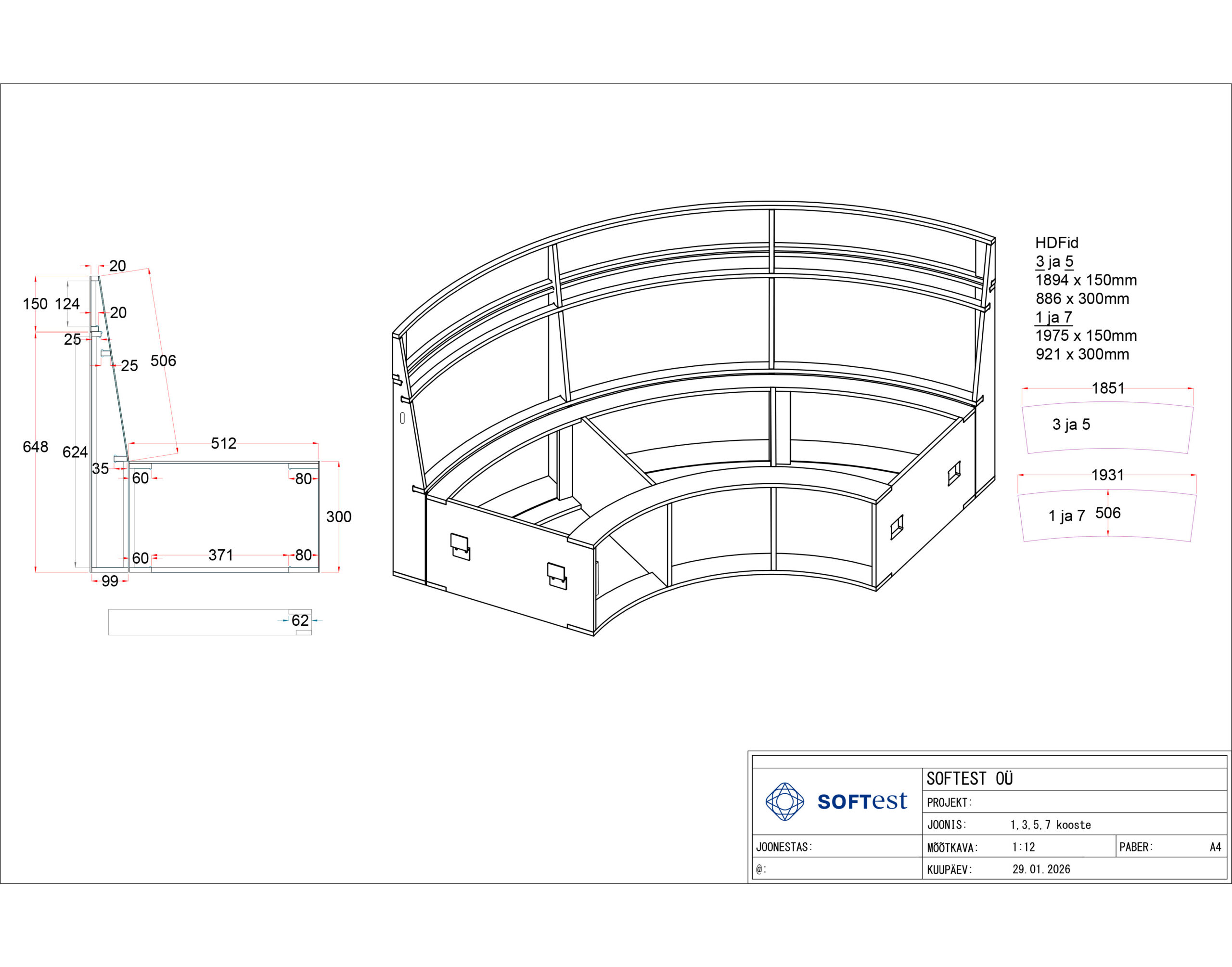Select the 62 dimension on bottom strip
The height and width of the screenshot is (967, 1232).
coord(300,620)
